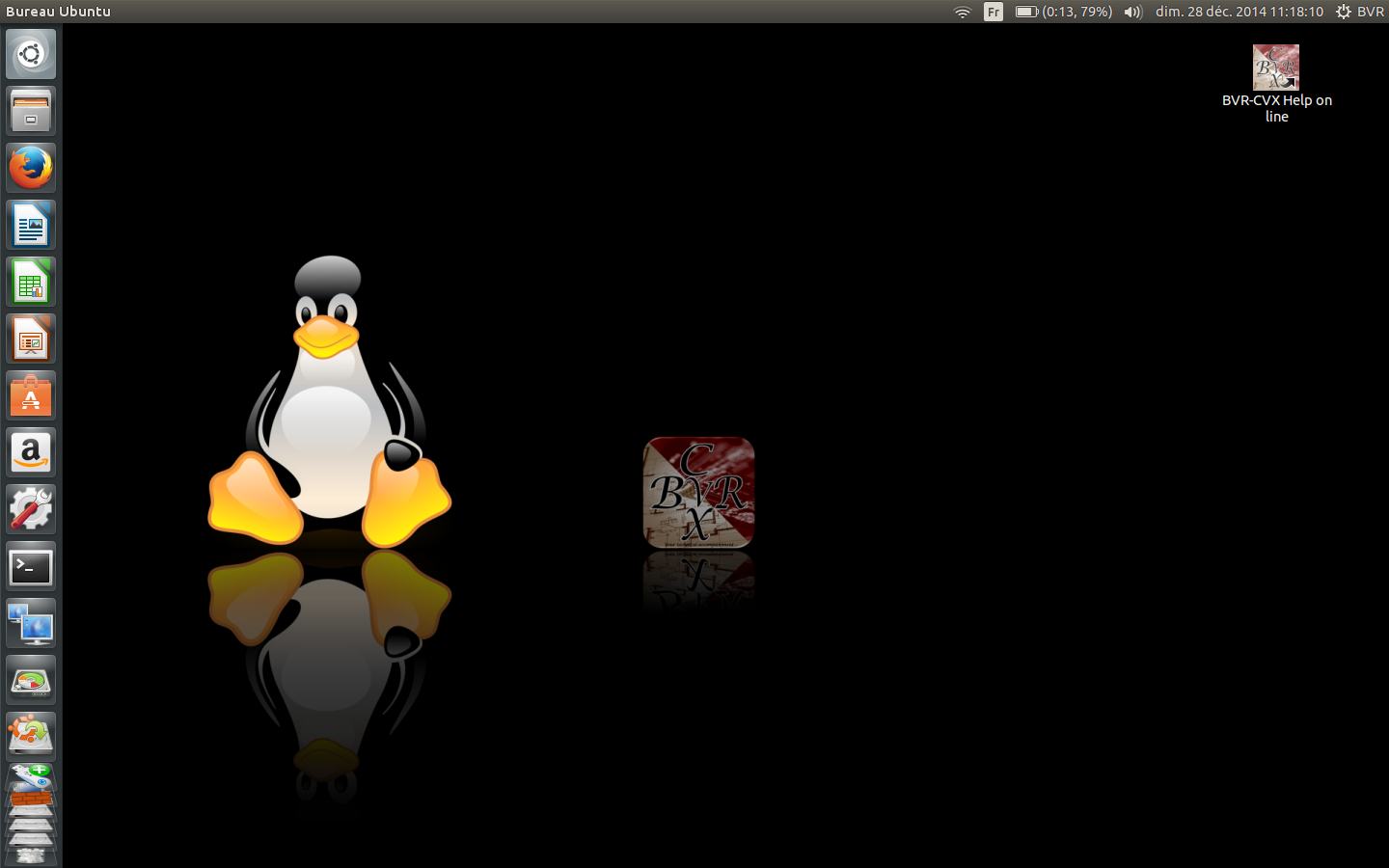Launch the Ubuntu startup disk/backup icon
The image size is (1389, 868).
click(x=31, y=736)
